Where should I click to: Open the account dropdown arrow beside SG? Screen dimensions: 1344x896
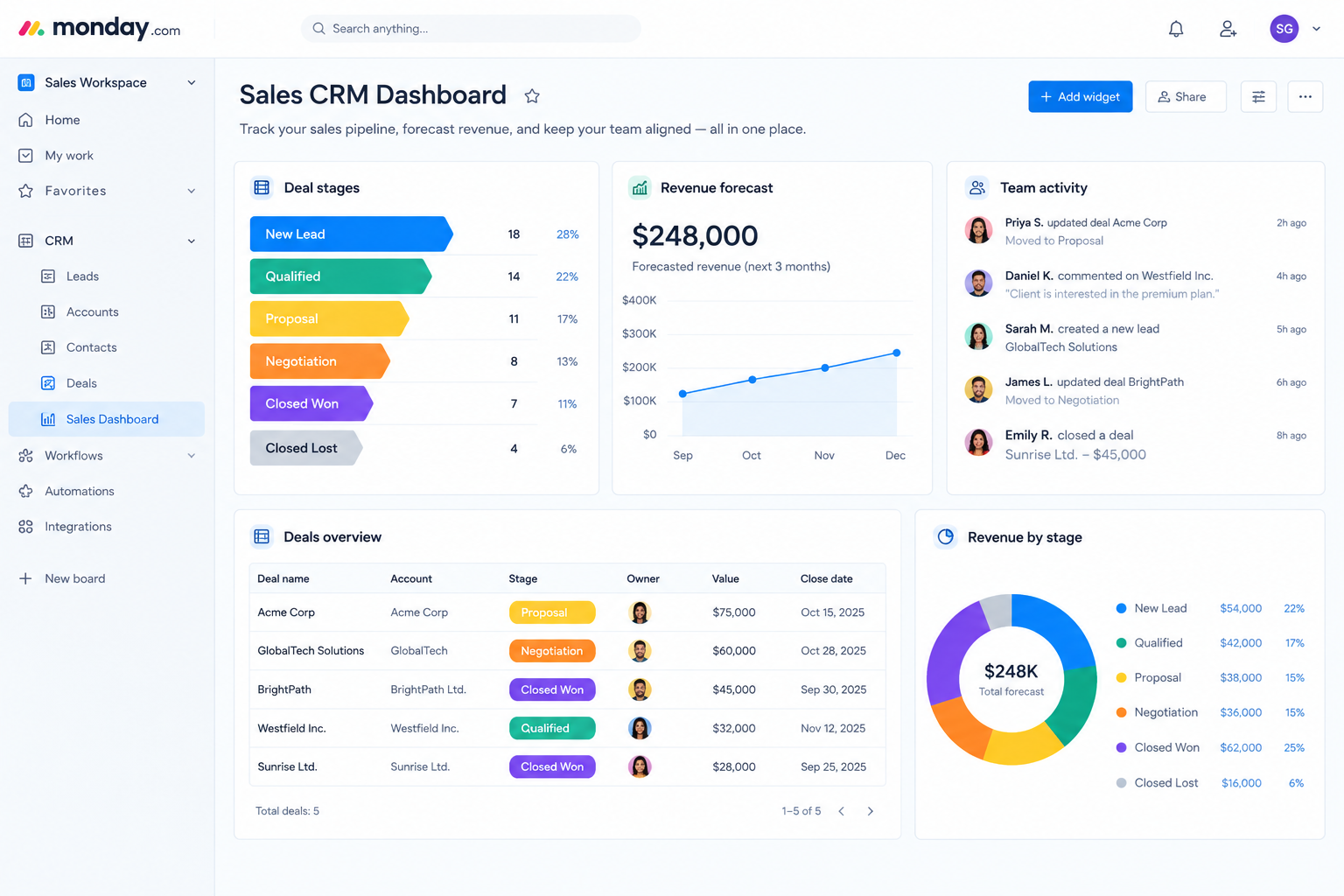point(1316,29)
